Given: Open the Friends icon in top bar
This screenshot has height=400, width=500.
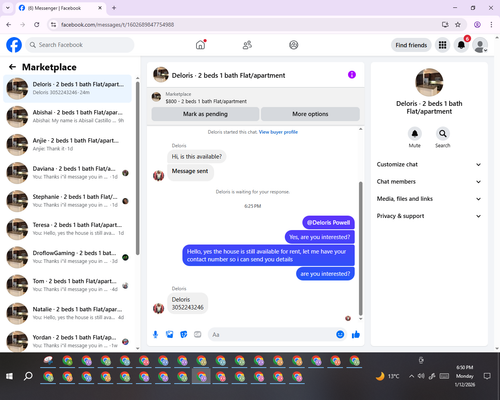Looking at the screenshot, I should [x=247, y=45].
